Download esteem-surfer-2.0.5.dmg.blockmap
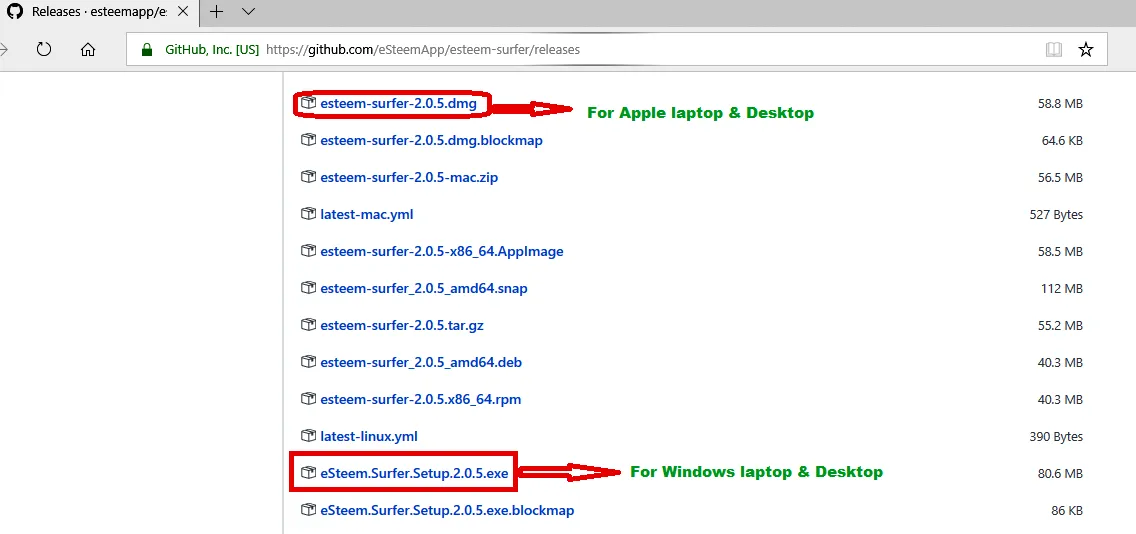 coord(431,141)
